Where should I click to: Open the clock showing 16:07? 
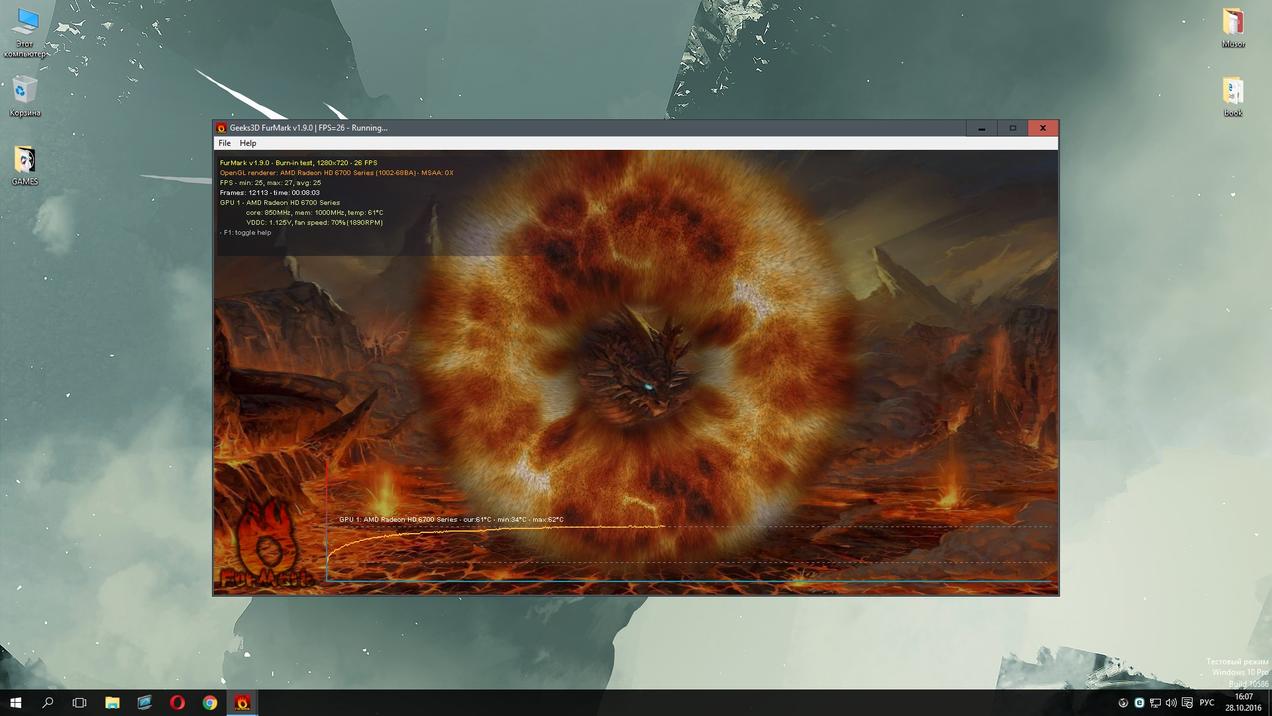point(1243,702)
